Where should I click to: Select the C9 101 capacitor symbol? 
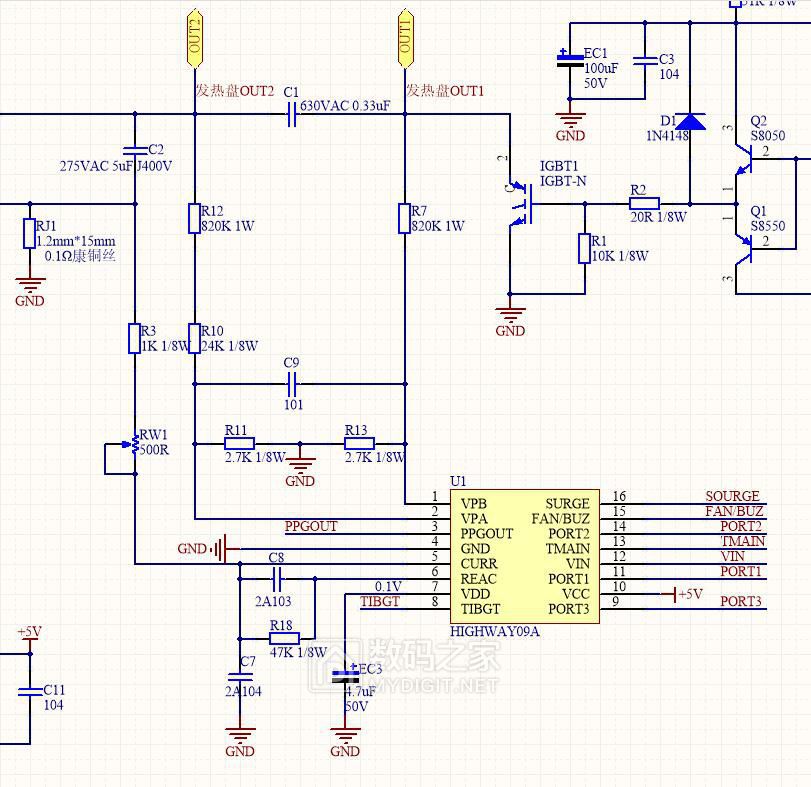293,383
